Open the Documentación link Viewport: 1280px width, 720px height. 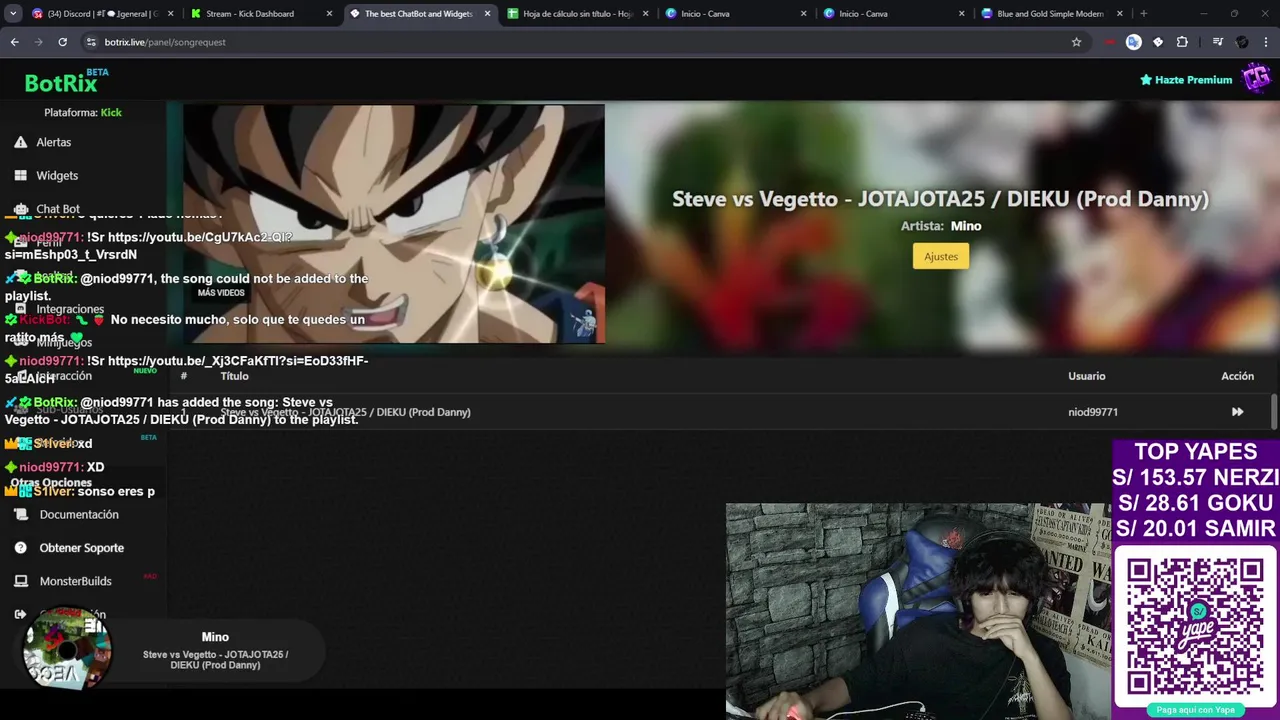pos(79,514)
